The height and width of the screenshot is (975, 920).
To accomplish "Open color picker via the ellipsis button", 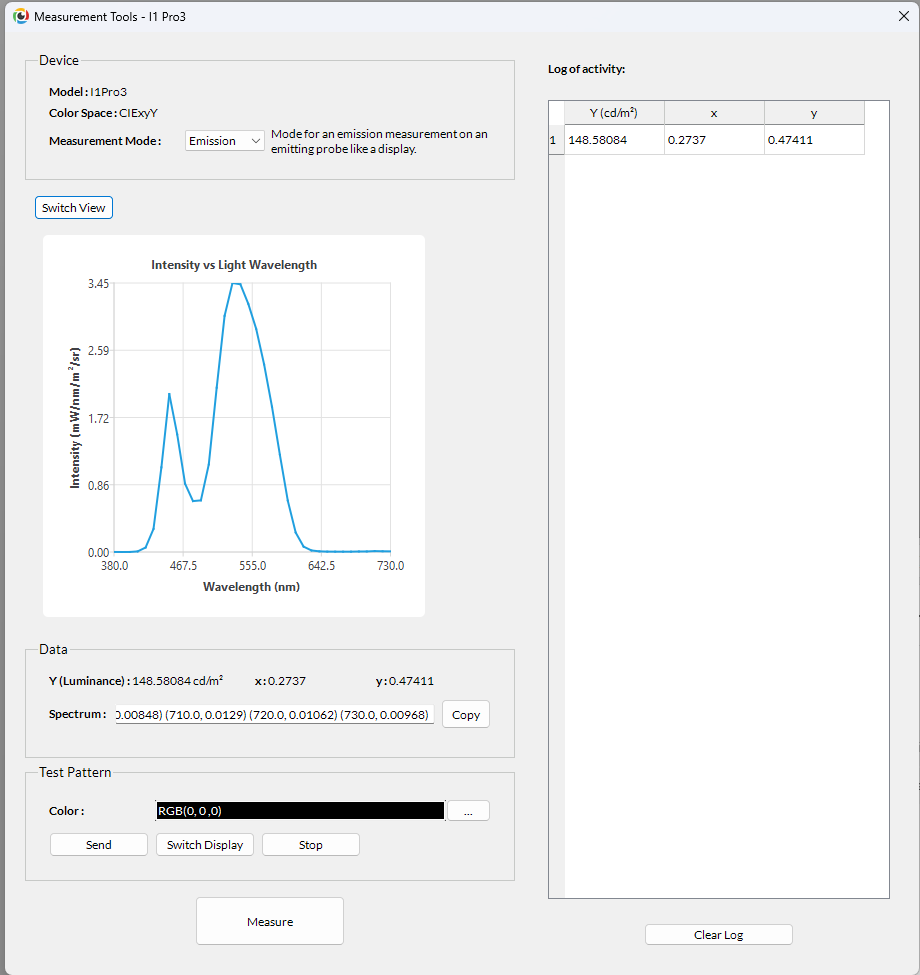I will click(468, 811).
